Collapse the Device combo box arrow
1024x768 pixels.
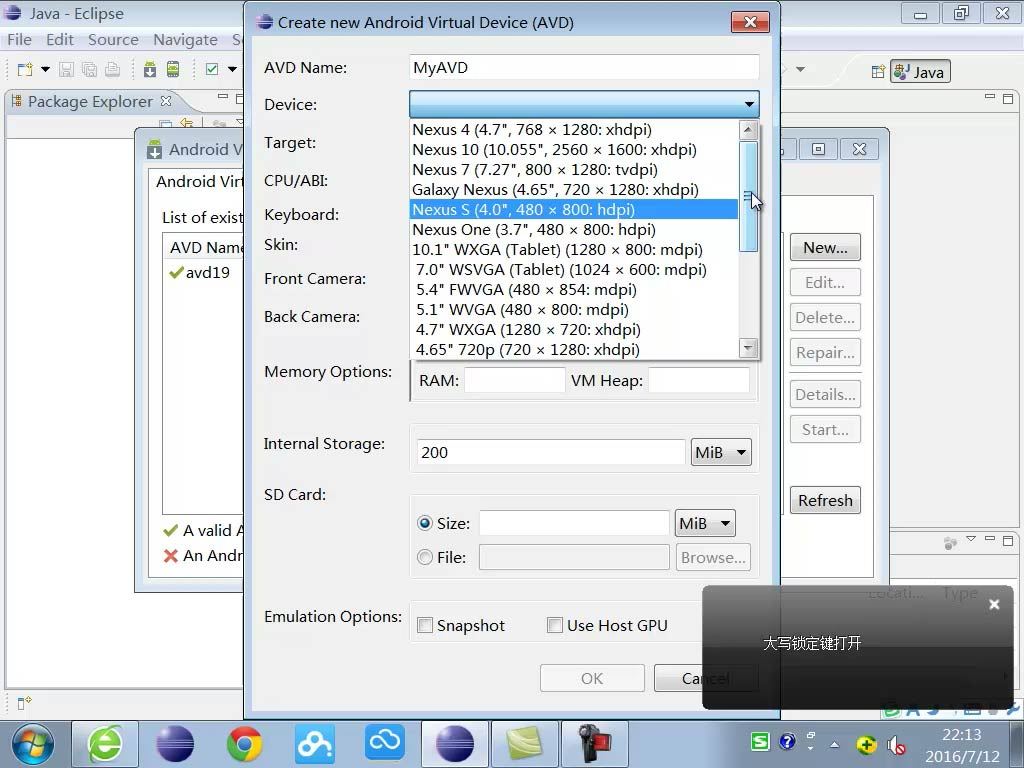pos(749,104)
